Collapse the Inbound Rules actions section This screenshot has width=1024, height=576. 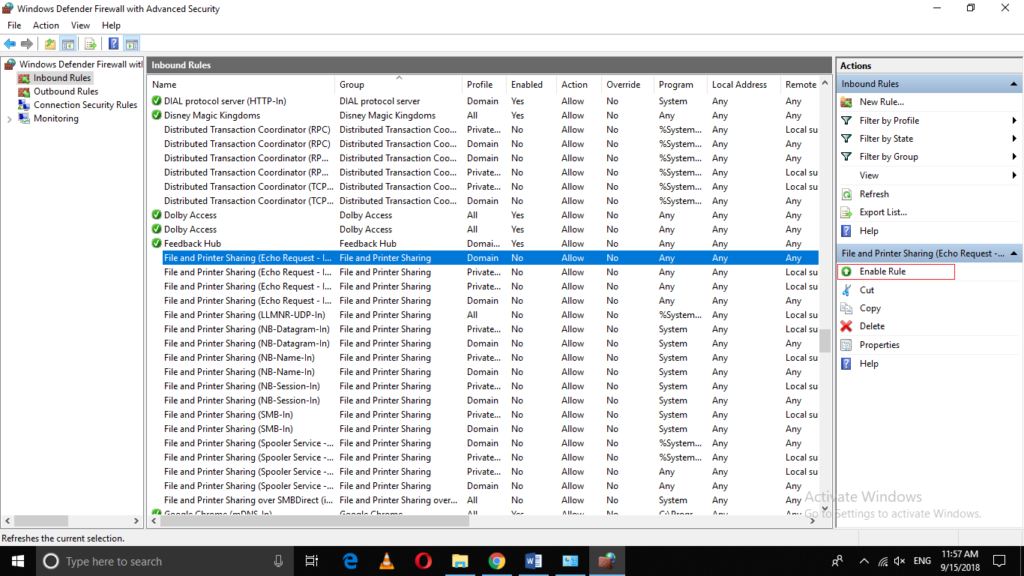(x=1014, y=84)
